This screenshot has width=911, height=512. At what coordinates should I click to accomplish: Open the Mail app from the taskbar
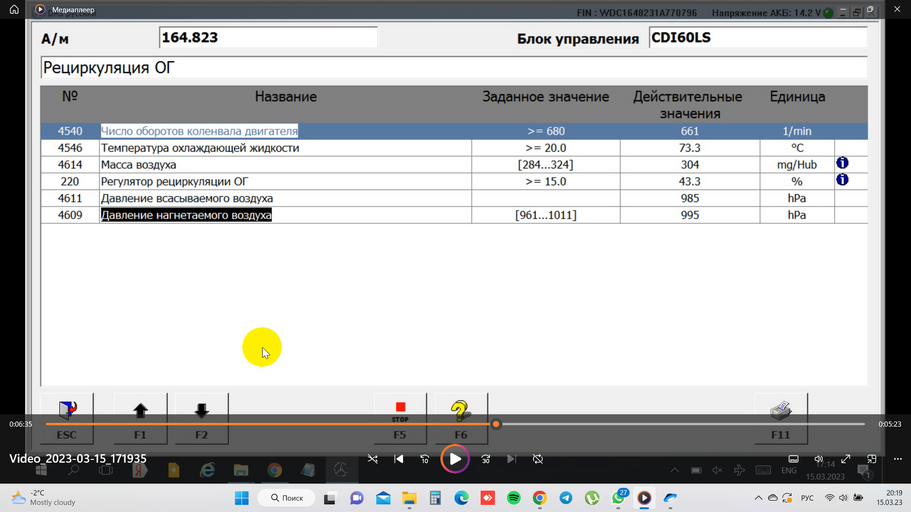click(x=383, y=498)
